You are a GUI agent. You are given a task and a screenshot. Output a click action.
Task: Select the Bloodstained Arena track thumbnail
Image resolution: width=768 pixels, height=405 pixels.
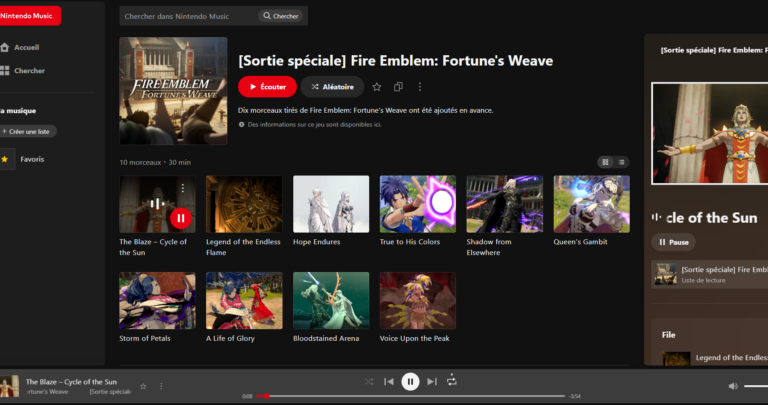tap(331, 301)
